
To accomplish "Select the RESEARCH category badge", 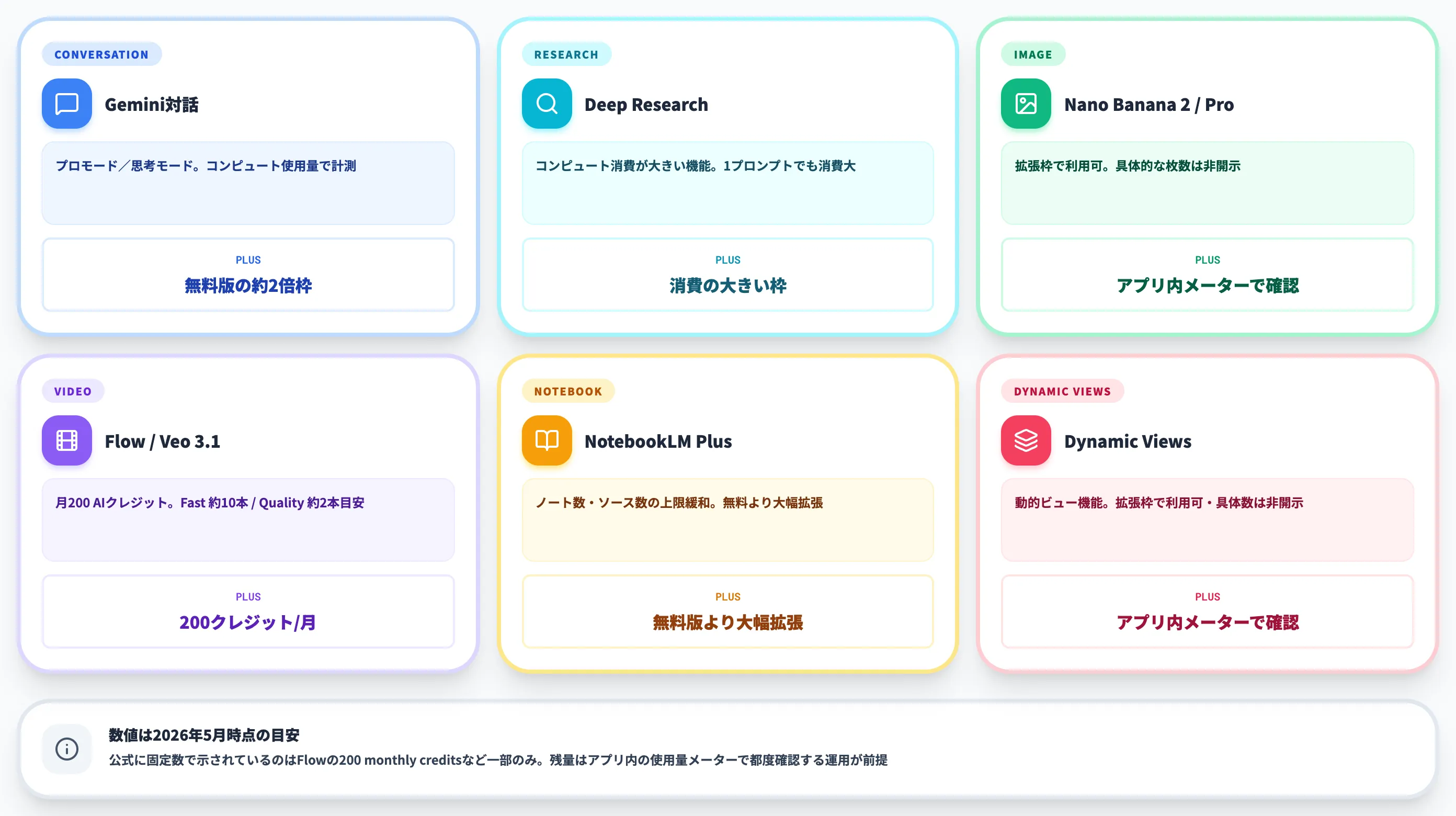I will pos(566,54).
